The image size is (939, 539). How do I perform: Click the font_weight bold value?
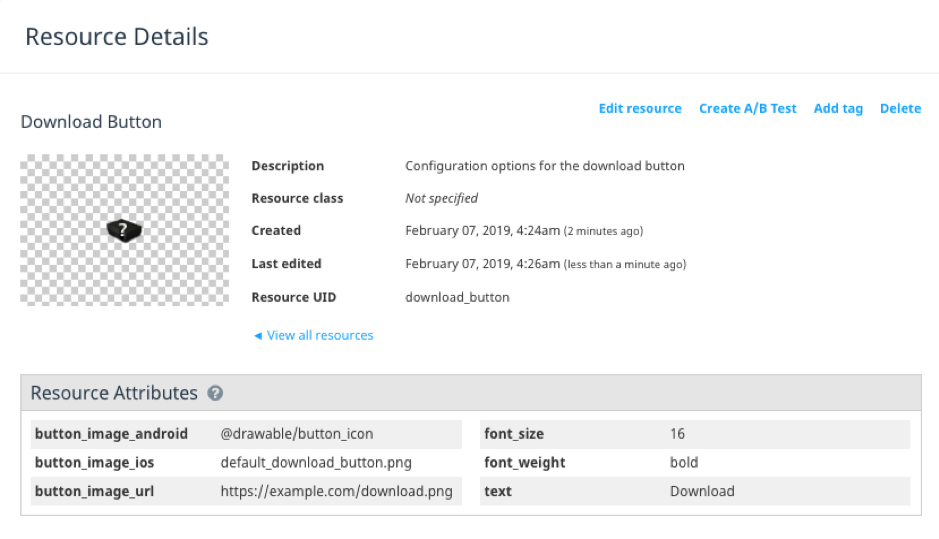(684, 462)
